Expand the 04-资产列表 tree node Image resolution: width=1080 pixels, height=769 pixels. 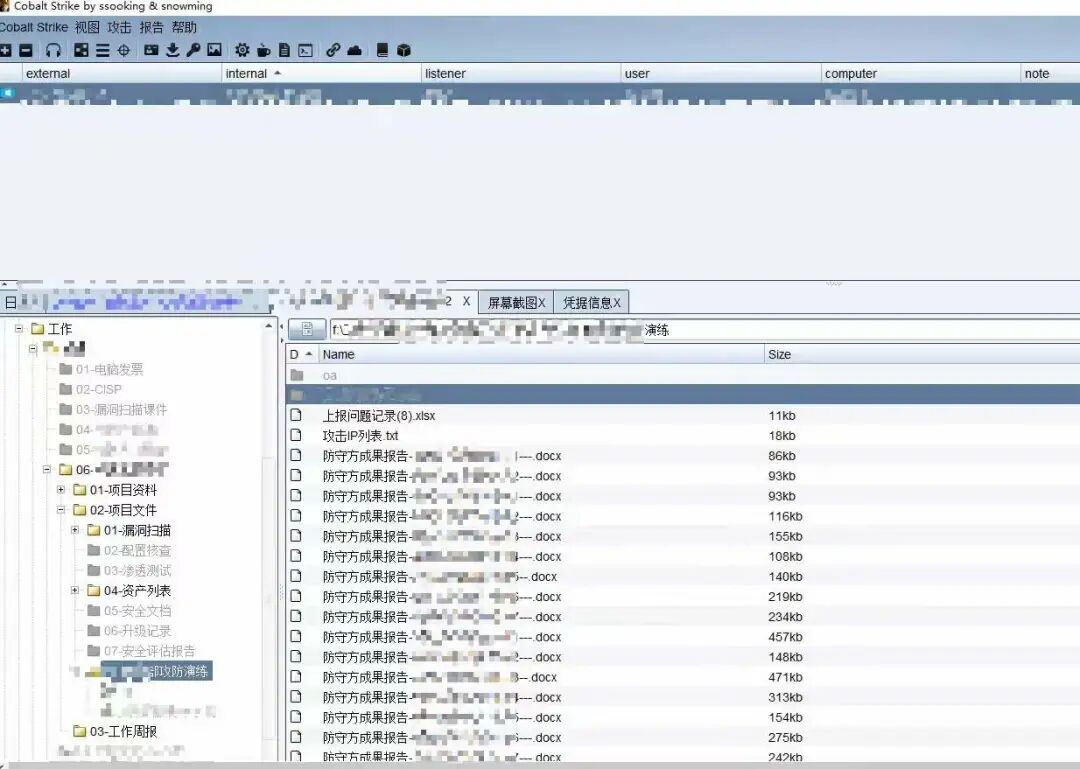pyautogui.click(x=75, y=591)
